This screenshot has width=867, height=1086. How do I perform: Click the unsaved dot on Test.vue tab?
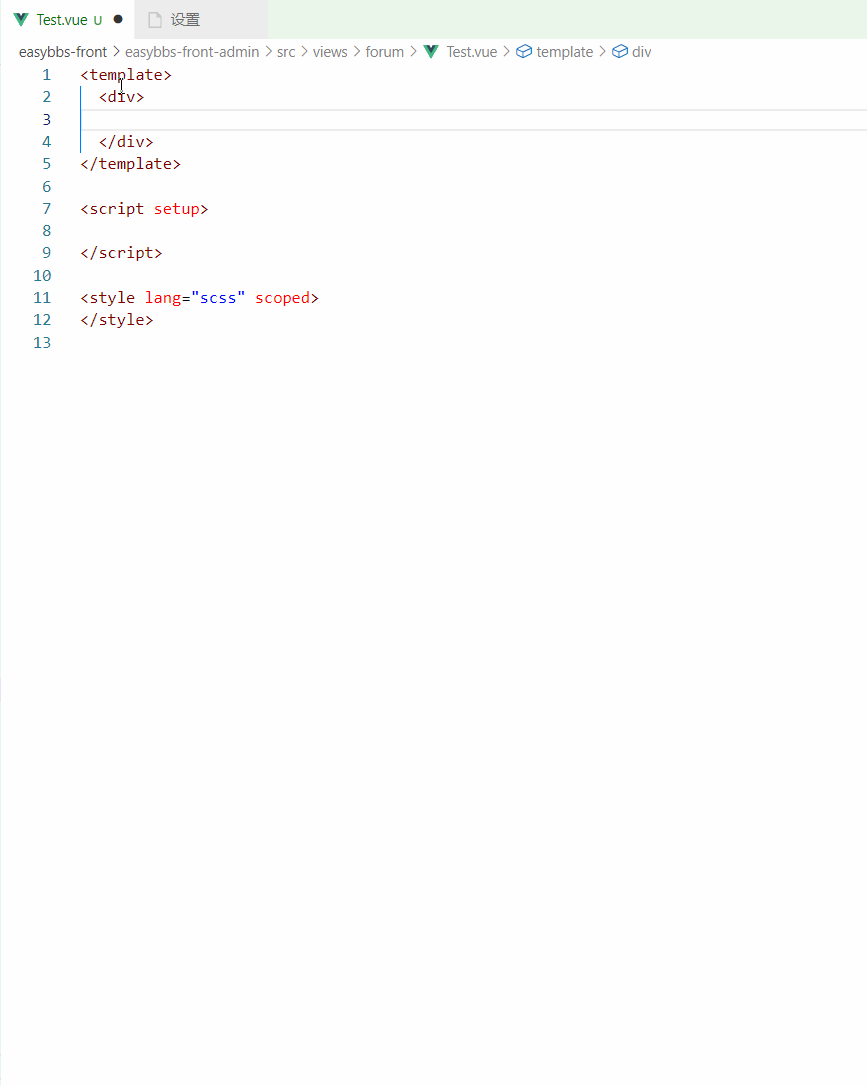click(x=118, y=19)
